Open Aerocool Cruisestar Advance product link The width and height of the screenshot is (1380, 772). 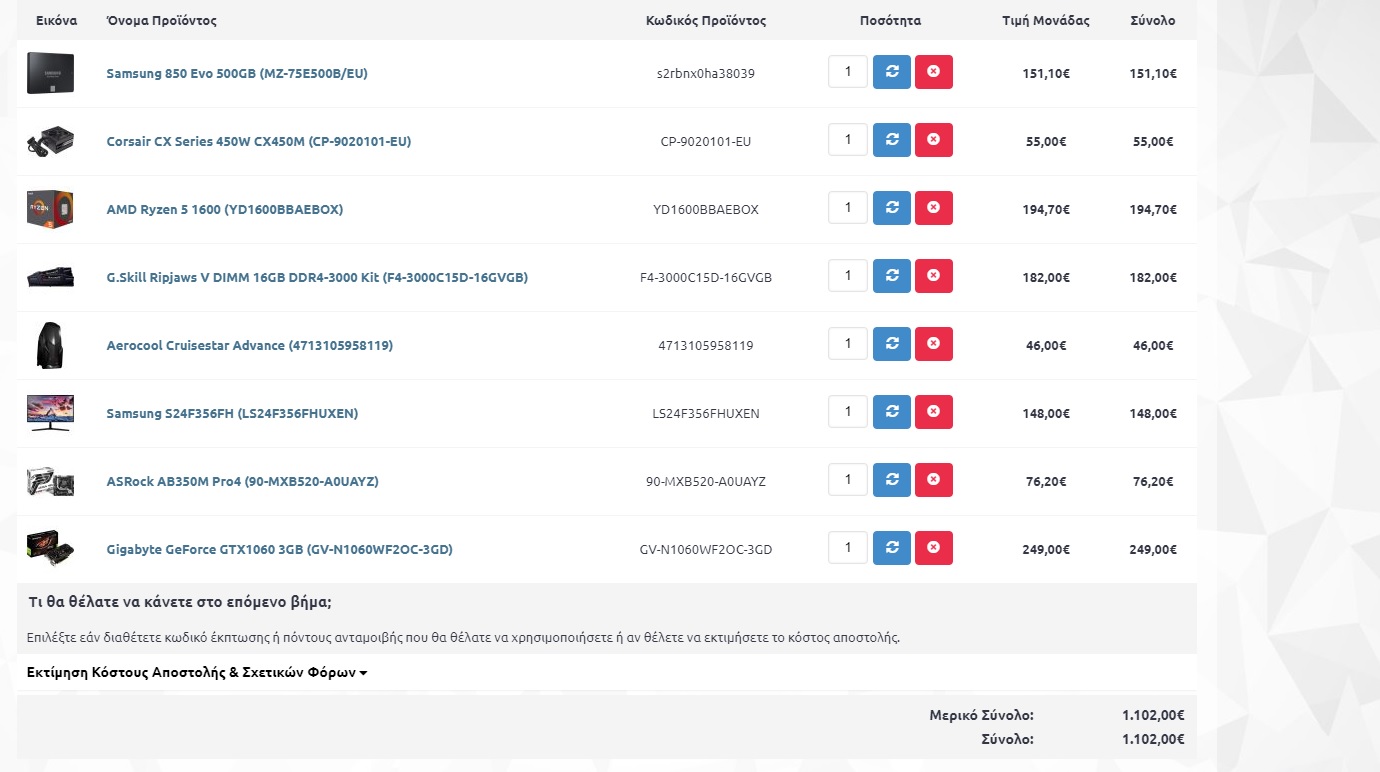pos(250,345)
